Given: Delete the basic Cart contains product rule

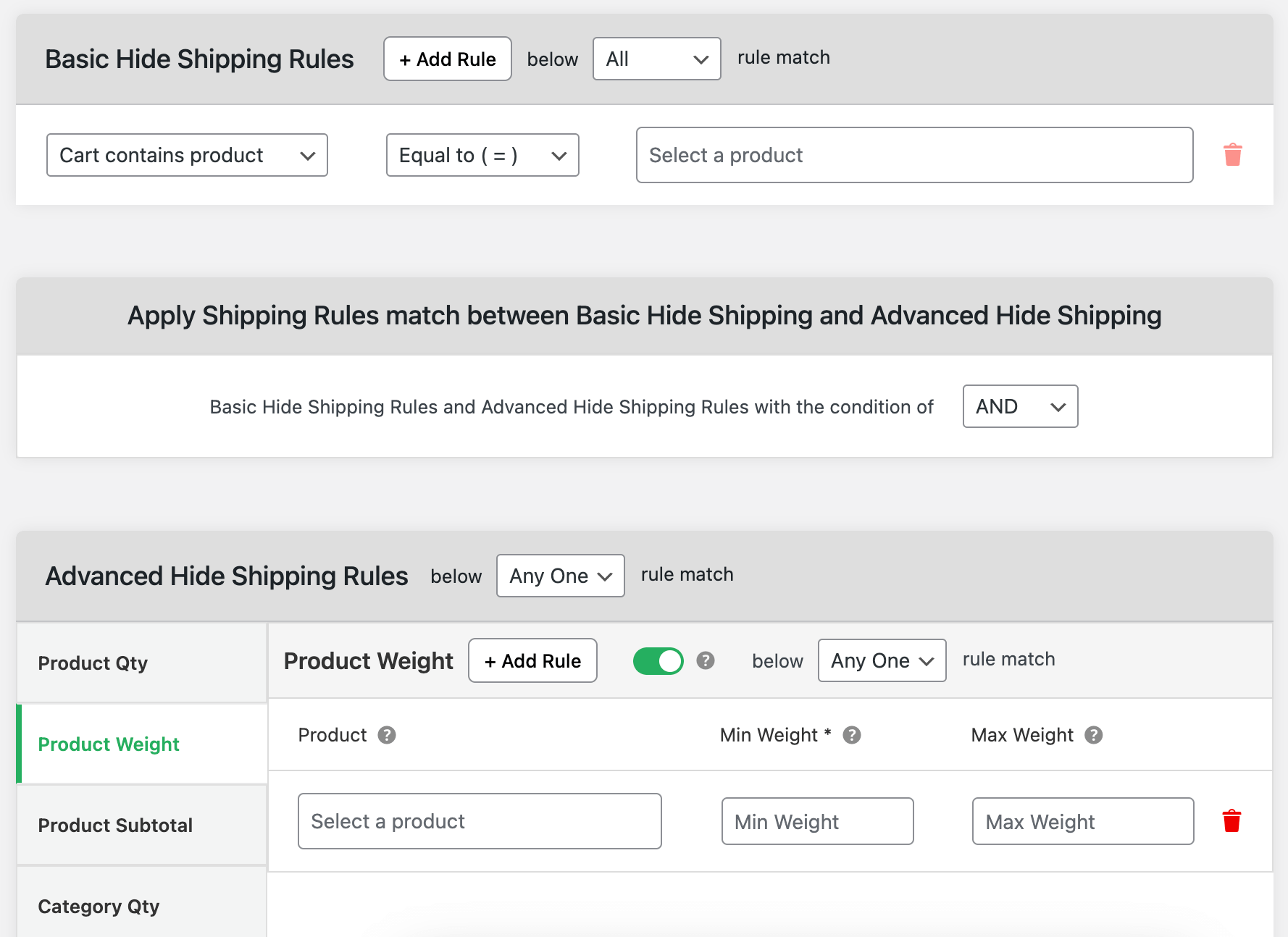Looking at the screenshot, I should 1232,155.
